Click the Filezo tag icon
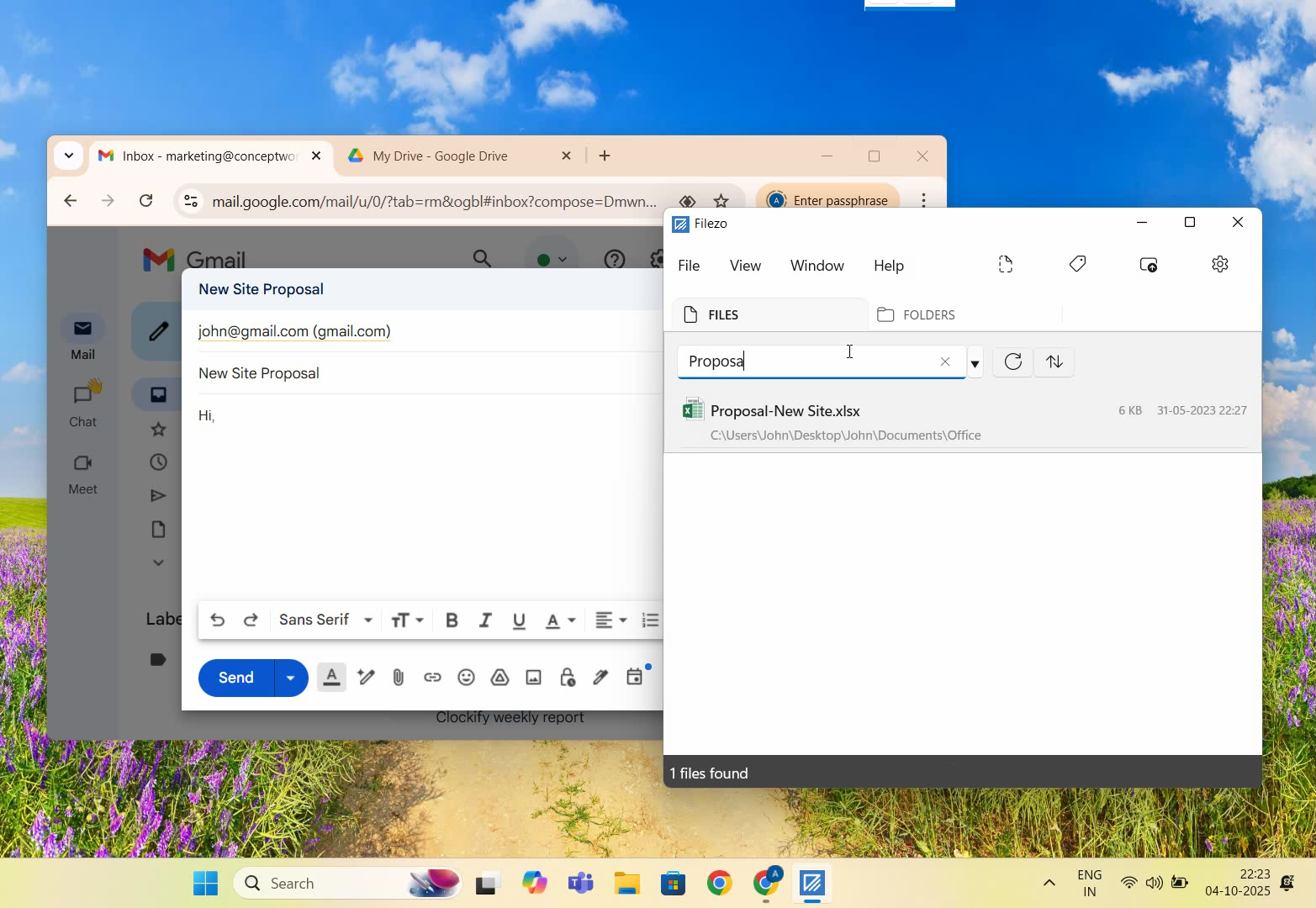 (1077, 265)
